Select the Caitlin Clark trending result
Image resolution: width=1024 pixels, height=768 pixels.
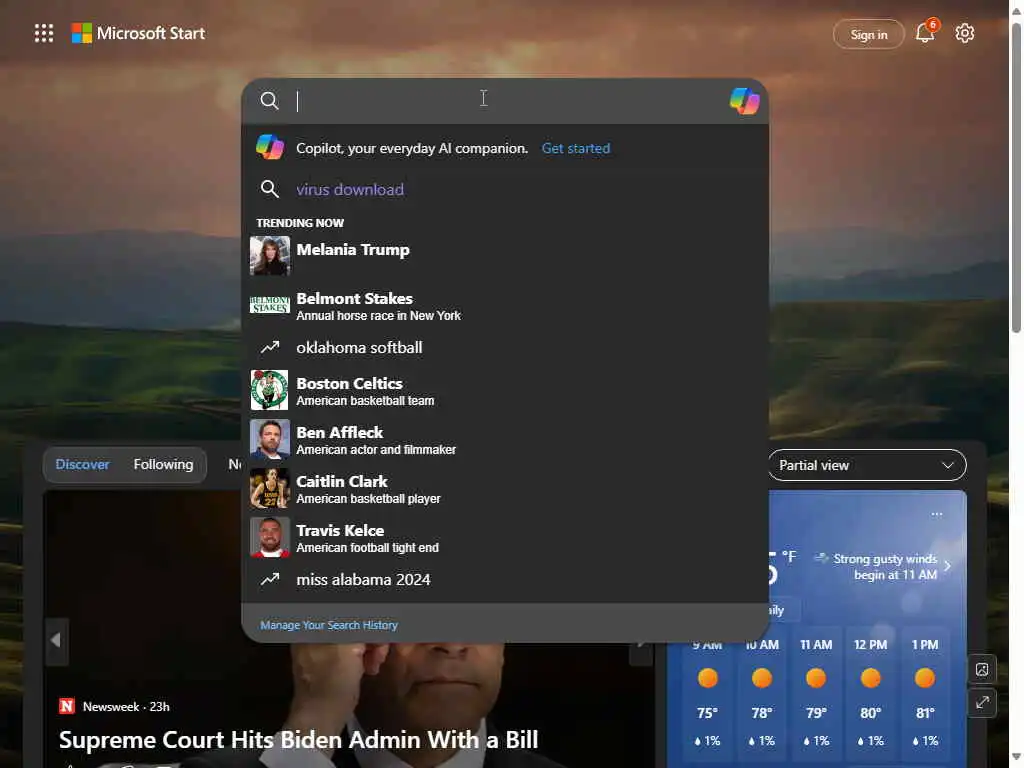point(505,488)
